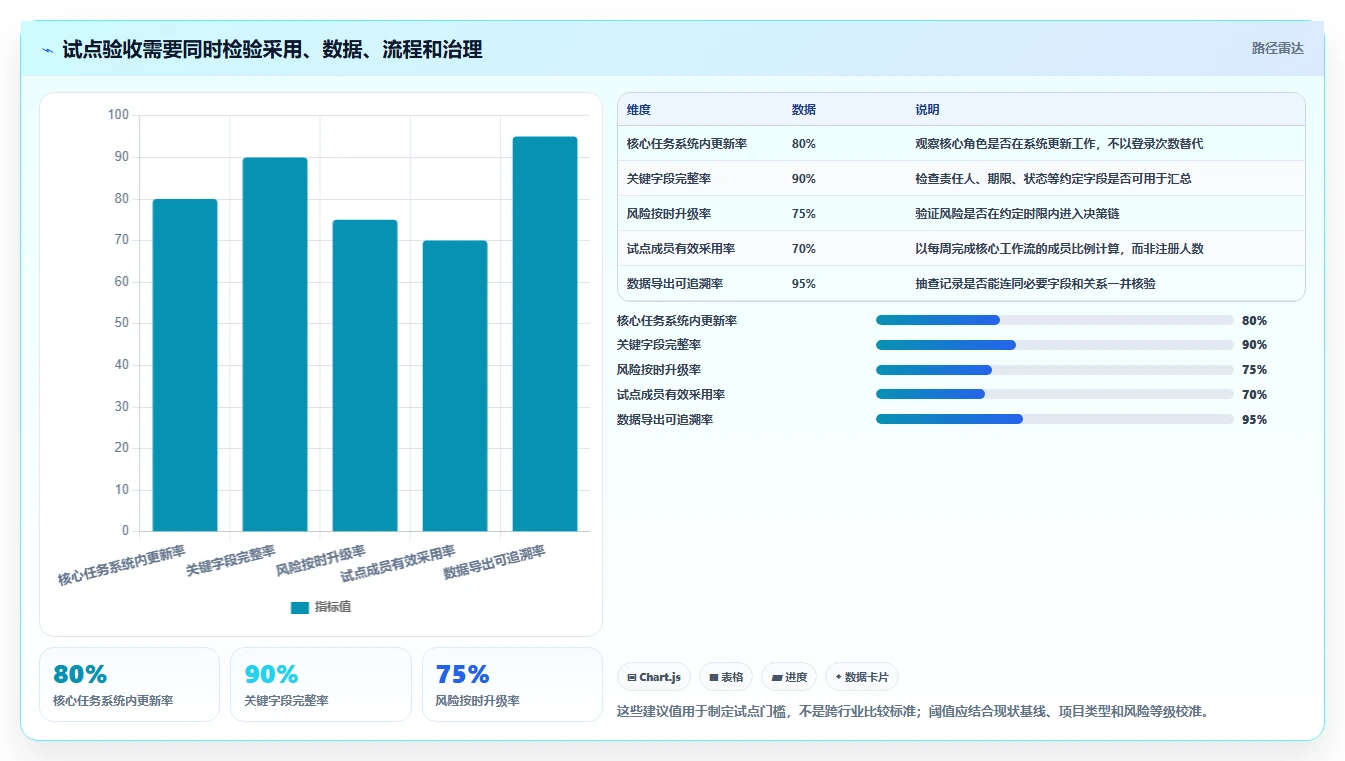Click the 维度 column header

pos(639,110)
